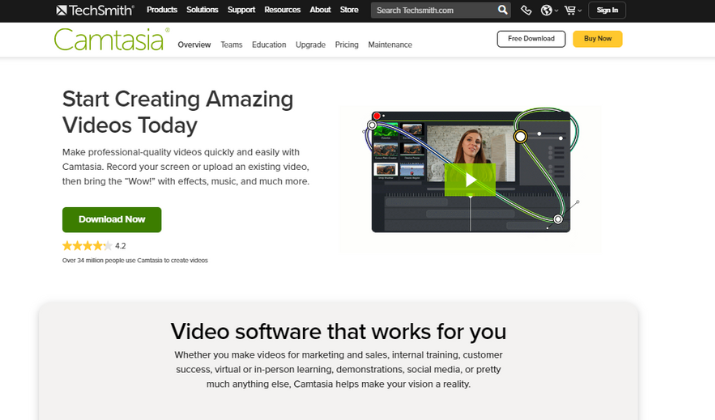
Task: Play the Camtasia promo video
Action: (470, 180)
